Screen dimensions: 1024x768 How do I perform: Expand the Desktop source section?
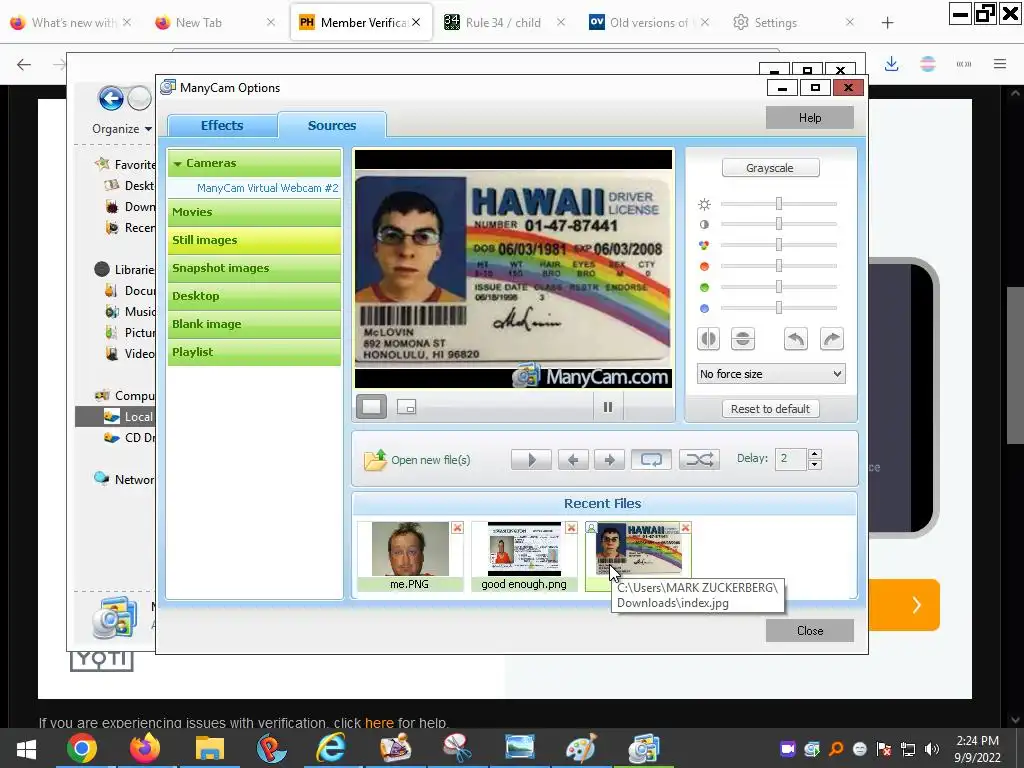coord(254,296)
